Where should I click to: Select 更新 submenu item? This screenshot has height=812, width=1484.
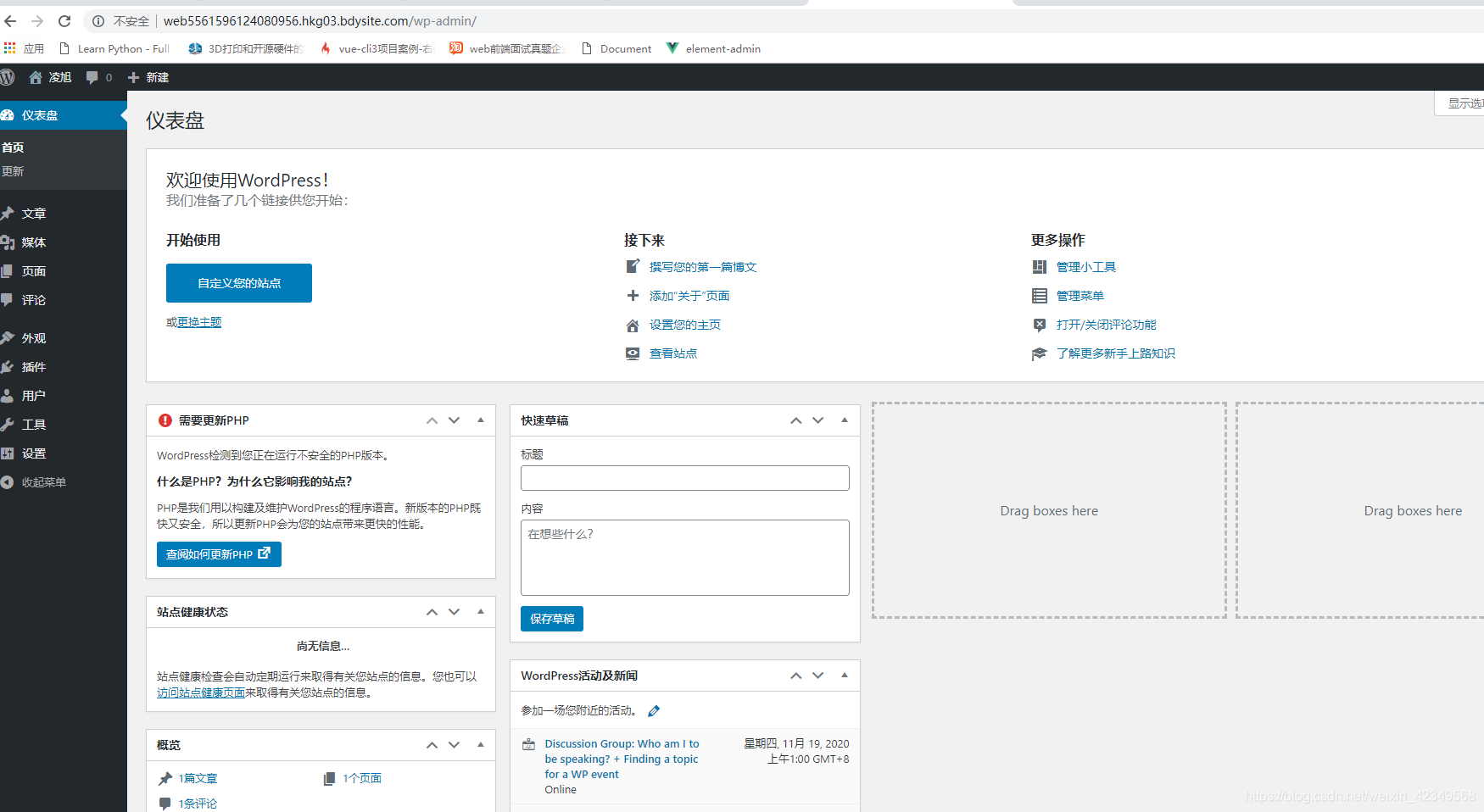13,171
